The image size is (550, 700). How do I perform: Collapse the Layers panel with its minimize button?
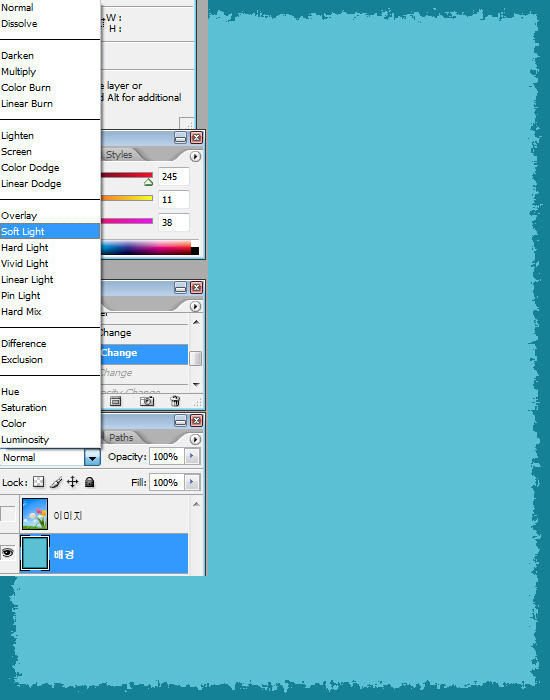click(180, 421)
